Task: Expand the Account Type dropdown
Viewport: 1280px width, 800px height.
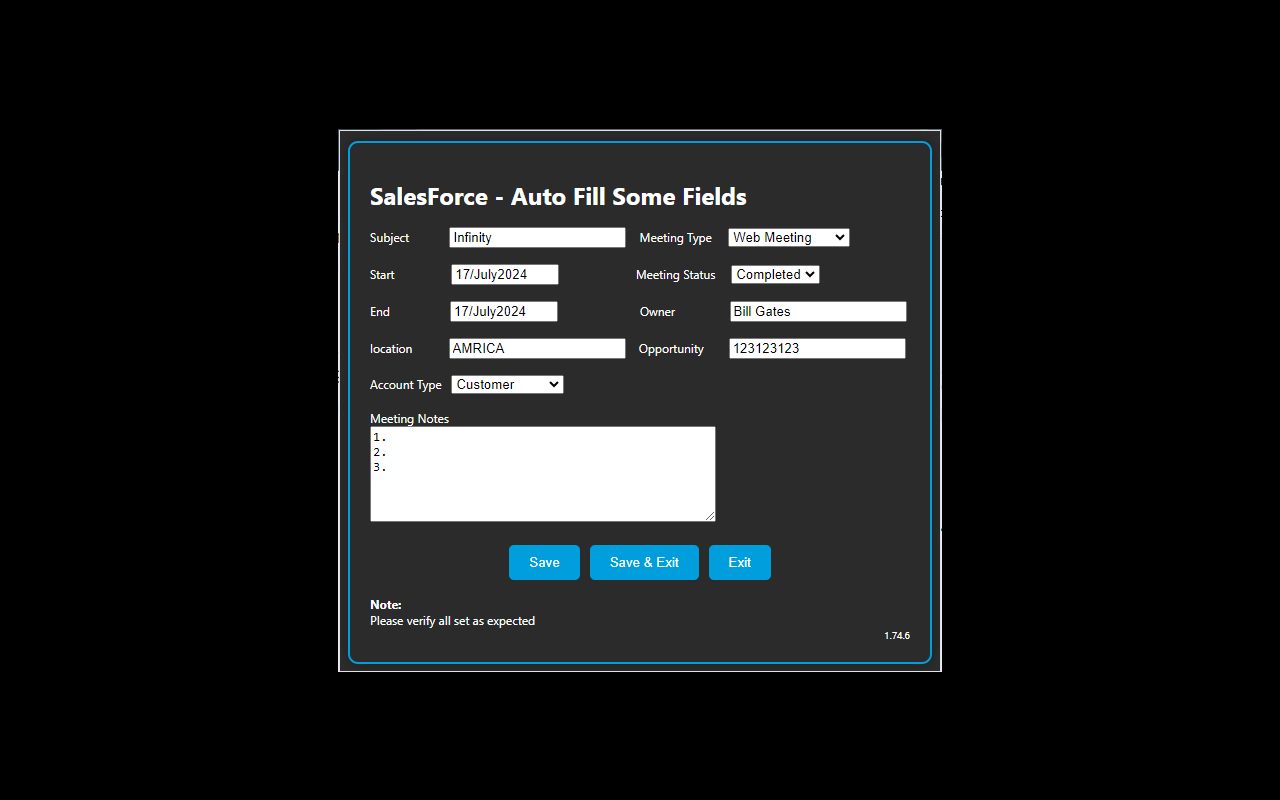Action: click(507, 384)
